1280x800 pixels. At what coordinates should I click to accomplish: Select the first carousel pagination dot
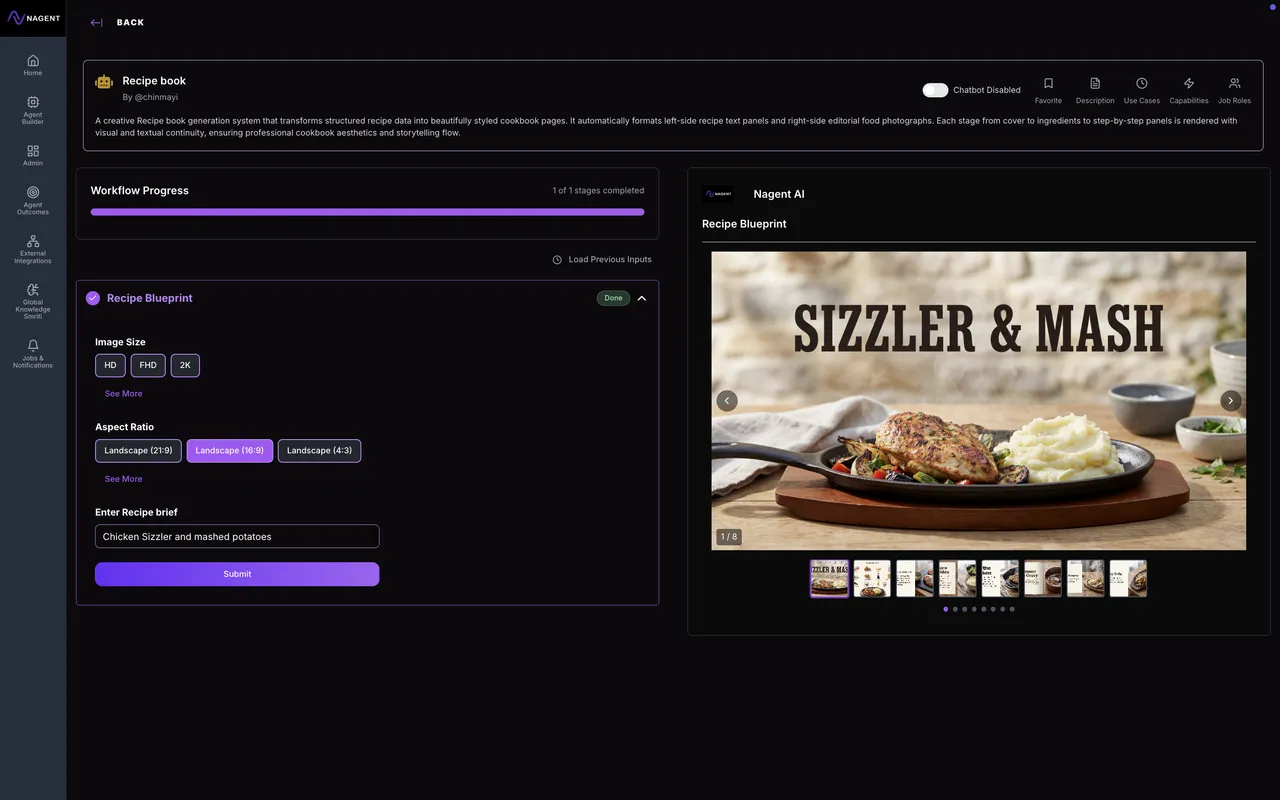(946, 609)
